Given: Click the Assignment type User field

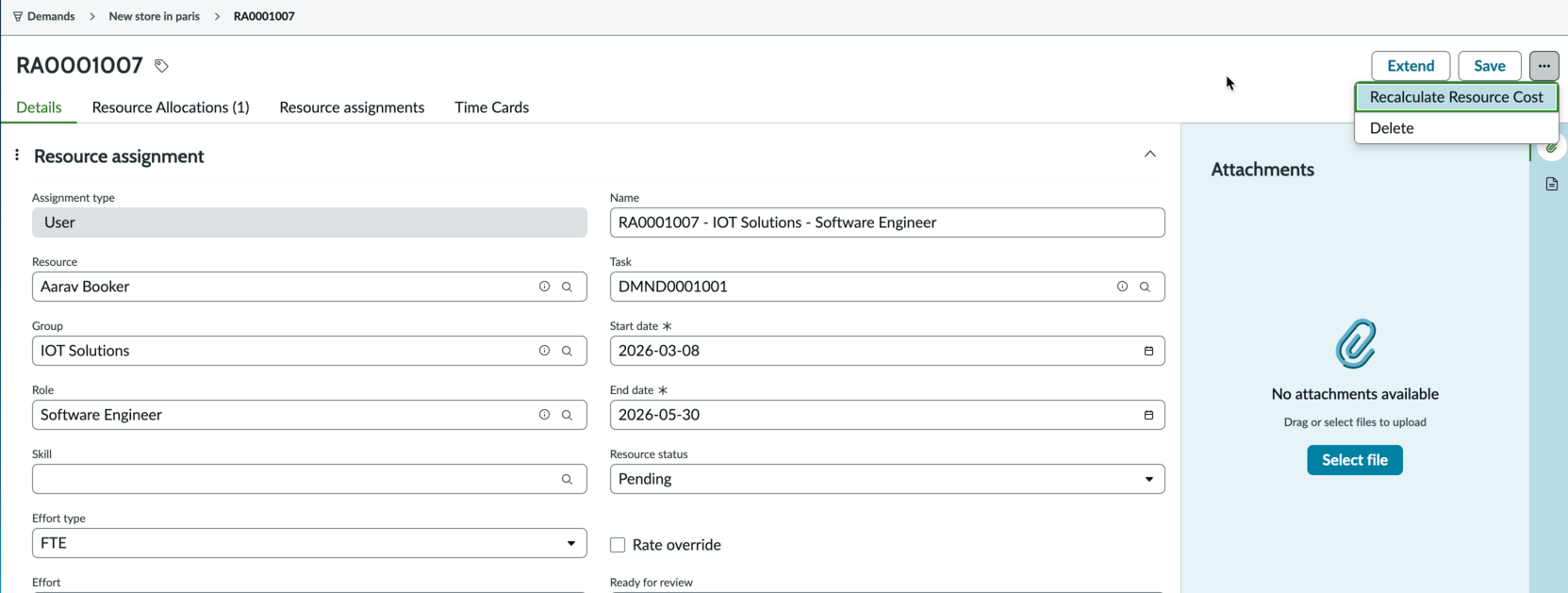Looking at the screenshot, I should (x=309, y=222).
